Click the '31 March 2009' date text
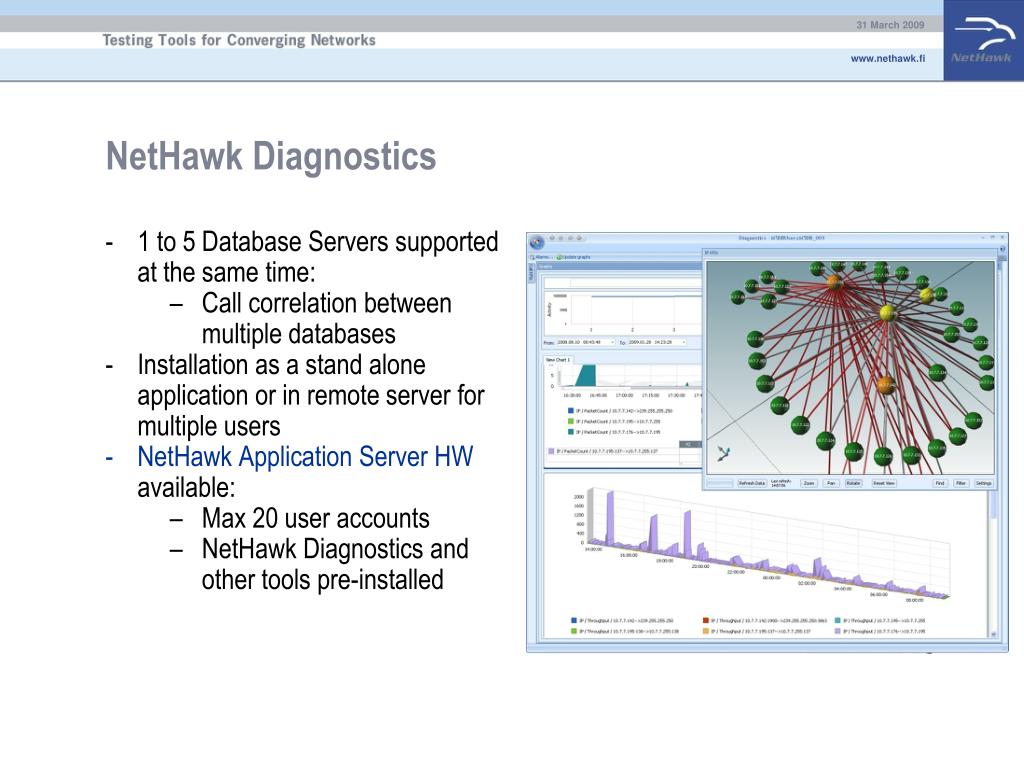This screenshot has width=1024, height=768. click(890, 25)
